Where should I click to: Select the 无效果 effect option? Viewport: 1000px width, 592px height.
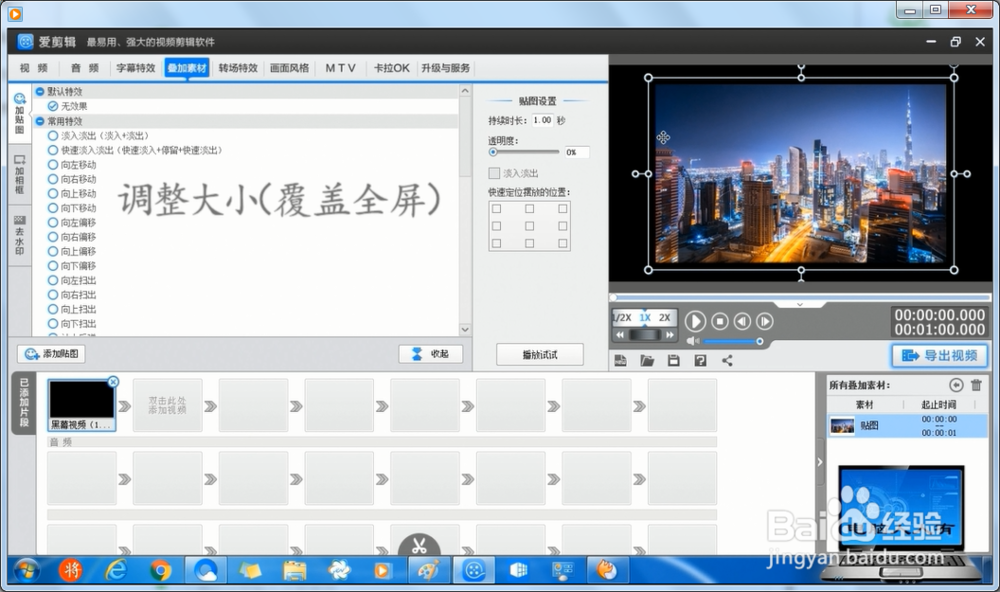(68, 106)
